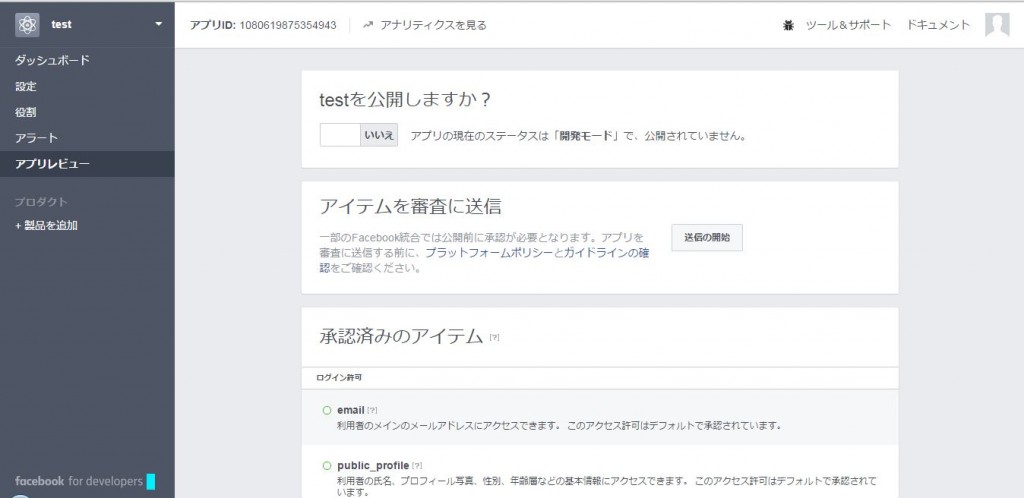This screenshot has height=498, width=1024.
Task: Click the 開発モード status text
Action: tap(586, 136)
